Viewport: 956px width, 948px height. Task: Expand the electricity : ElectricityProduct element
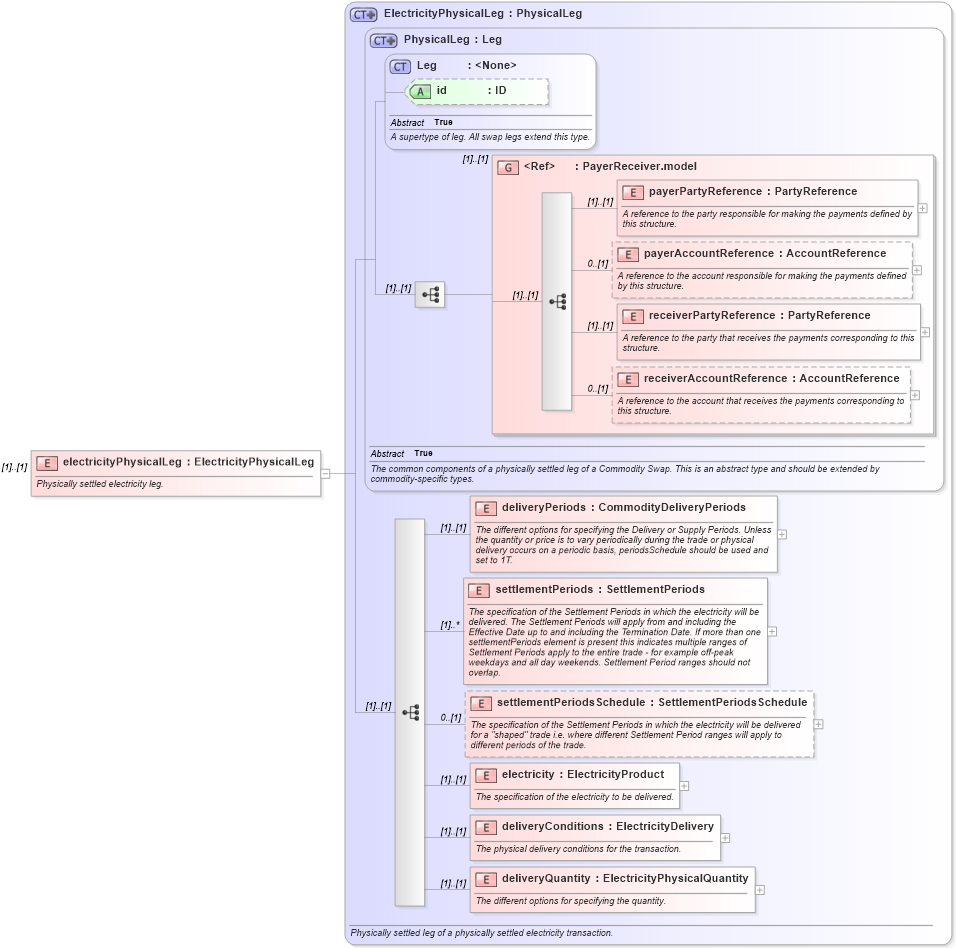684,786
